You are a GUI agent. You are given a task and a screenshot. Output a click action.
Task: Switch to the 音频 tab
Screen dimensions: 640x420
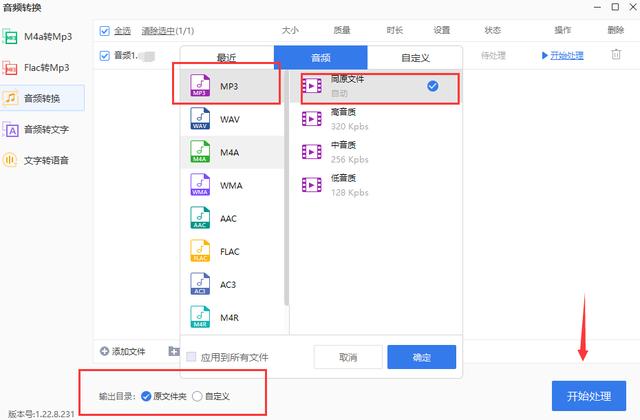(x=321, y=58)
